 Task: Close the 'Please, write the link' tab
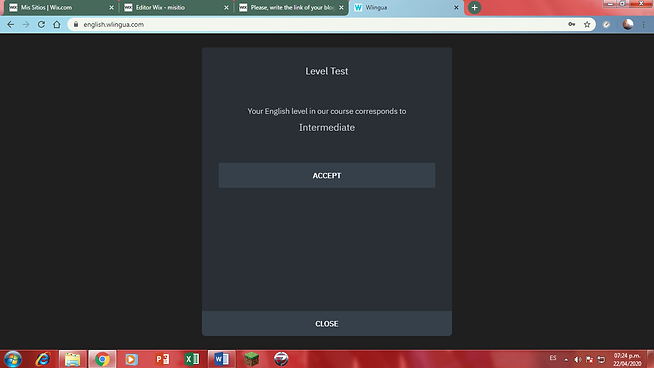click(341, 8)
